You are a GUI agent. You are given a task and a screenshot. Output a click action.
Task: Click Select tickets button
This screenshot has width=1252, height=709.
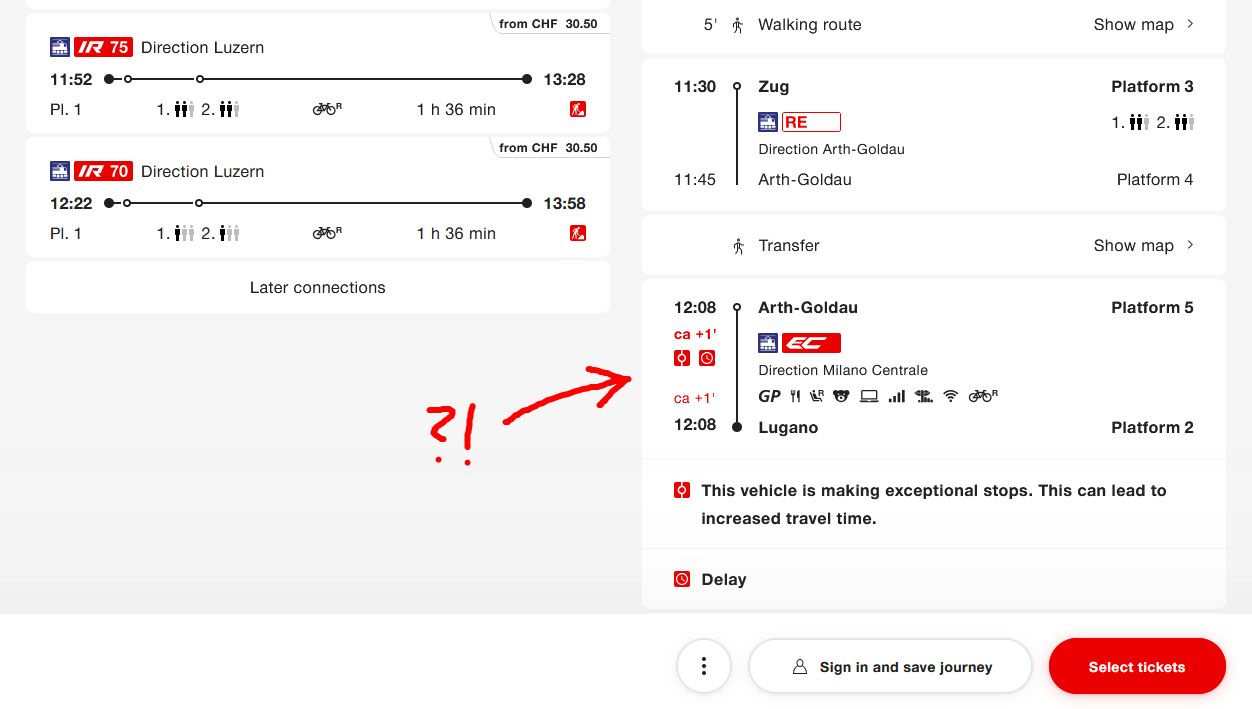point(1137,667)
